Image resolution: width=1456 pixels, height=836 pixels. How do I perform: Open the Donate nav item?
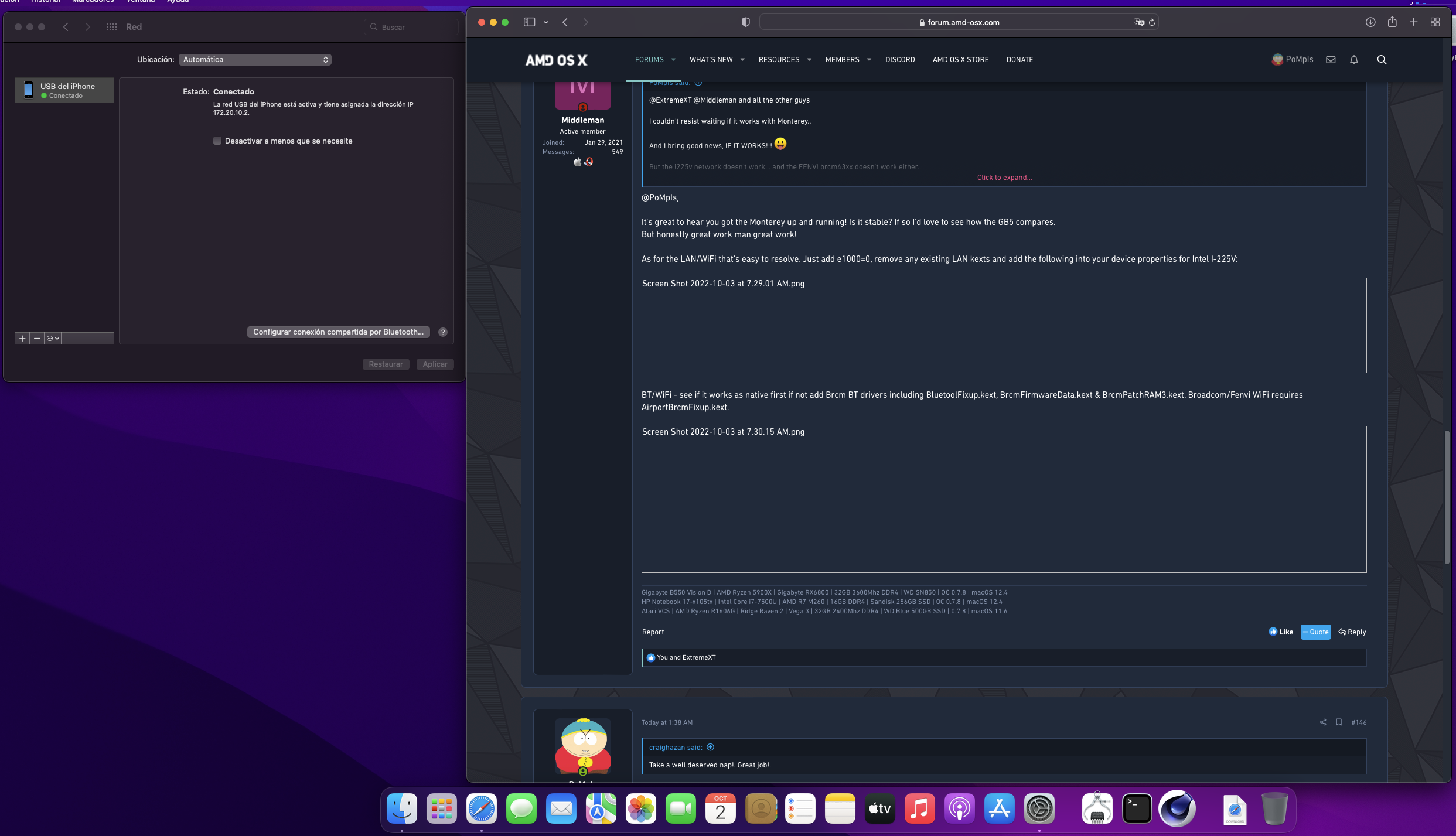pyautogui.click(x=1019, y=60)
